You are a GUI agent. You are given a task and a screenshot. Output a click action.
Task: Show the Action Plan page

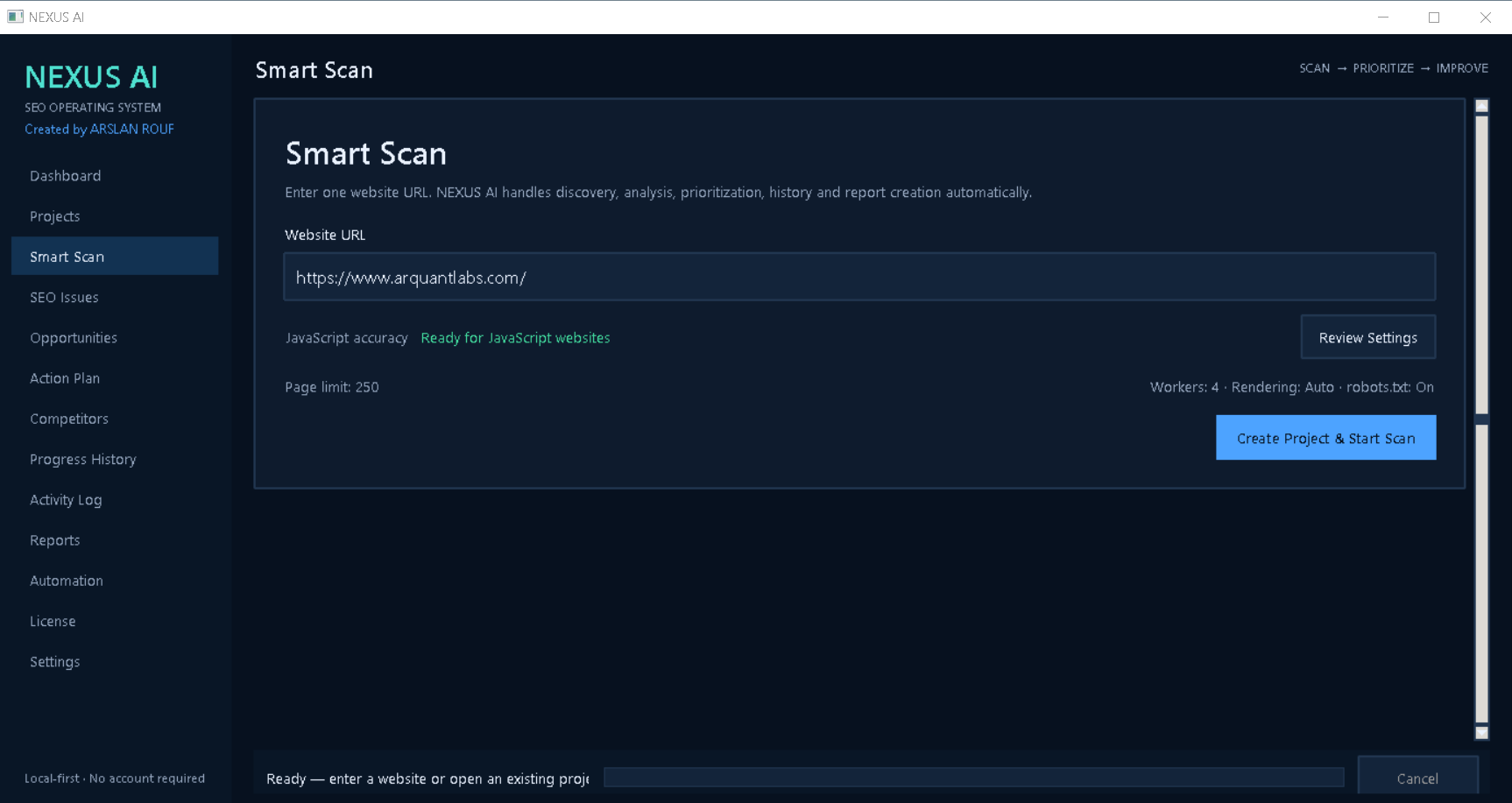click(115, 378)
